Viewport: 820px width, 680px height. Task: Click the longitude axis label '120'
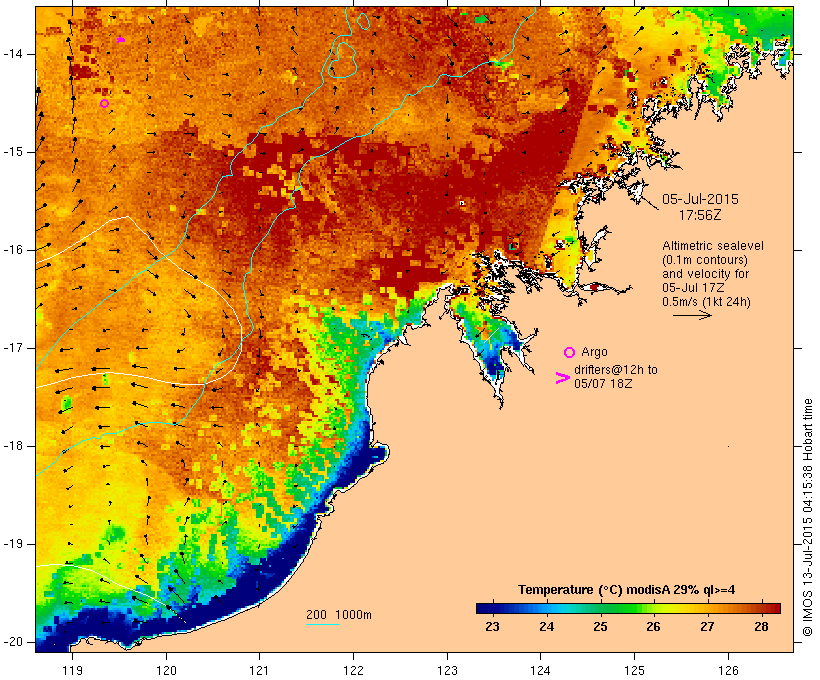tap(166, 670)
